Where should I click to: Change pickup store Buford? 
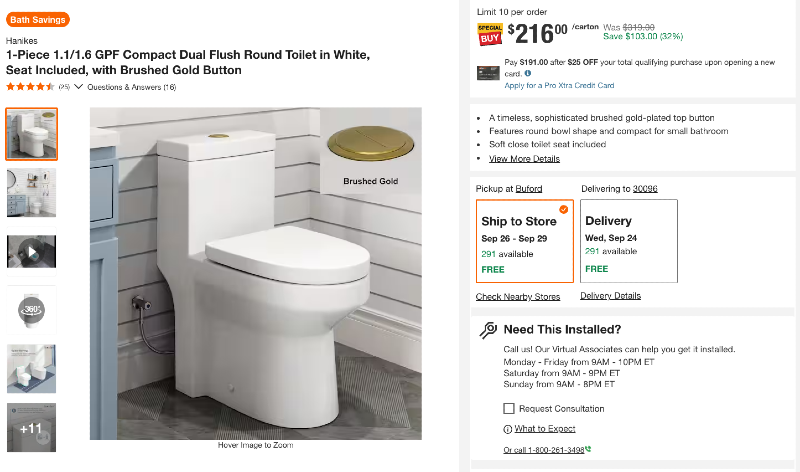tap(529, 189)
